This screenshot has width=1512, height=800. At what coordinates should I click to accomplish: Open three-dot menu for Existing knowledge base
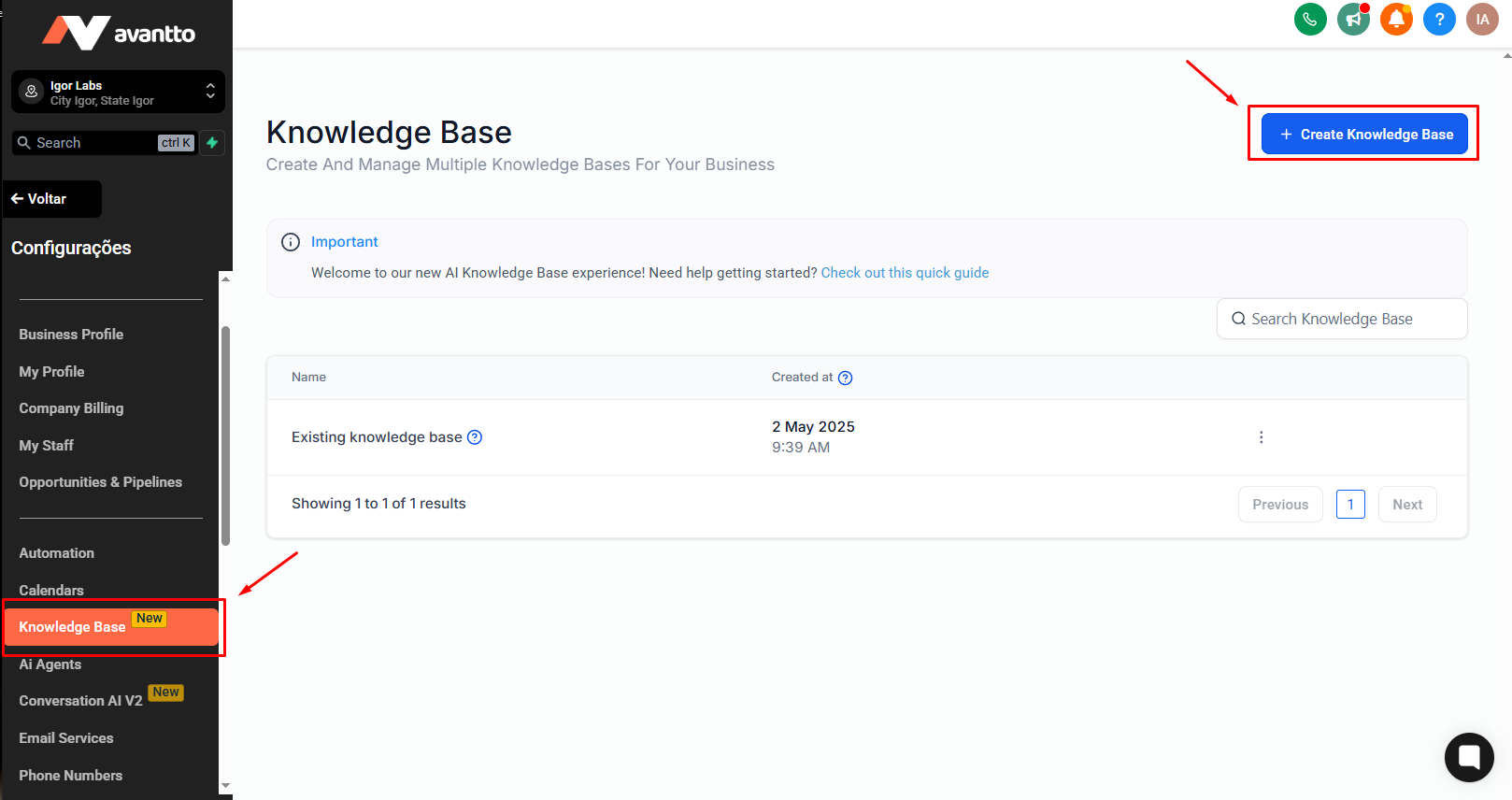pyautogui.click(x=1261, y=437)
